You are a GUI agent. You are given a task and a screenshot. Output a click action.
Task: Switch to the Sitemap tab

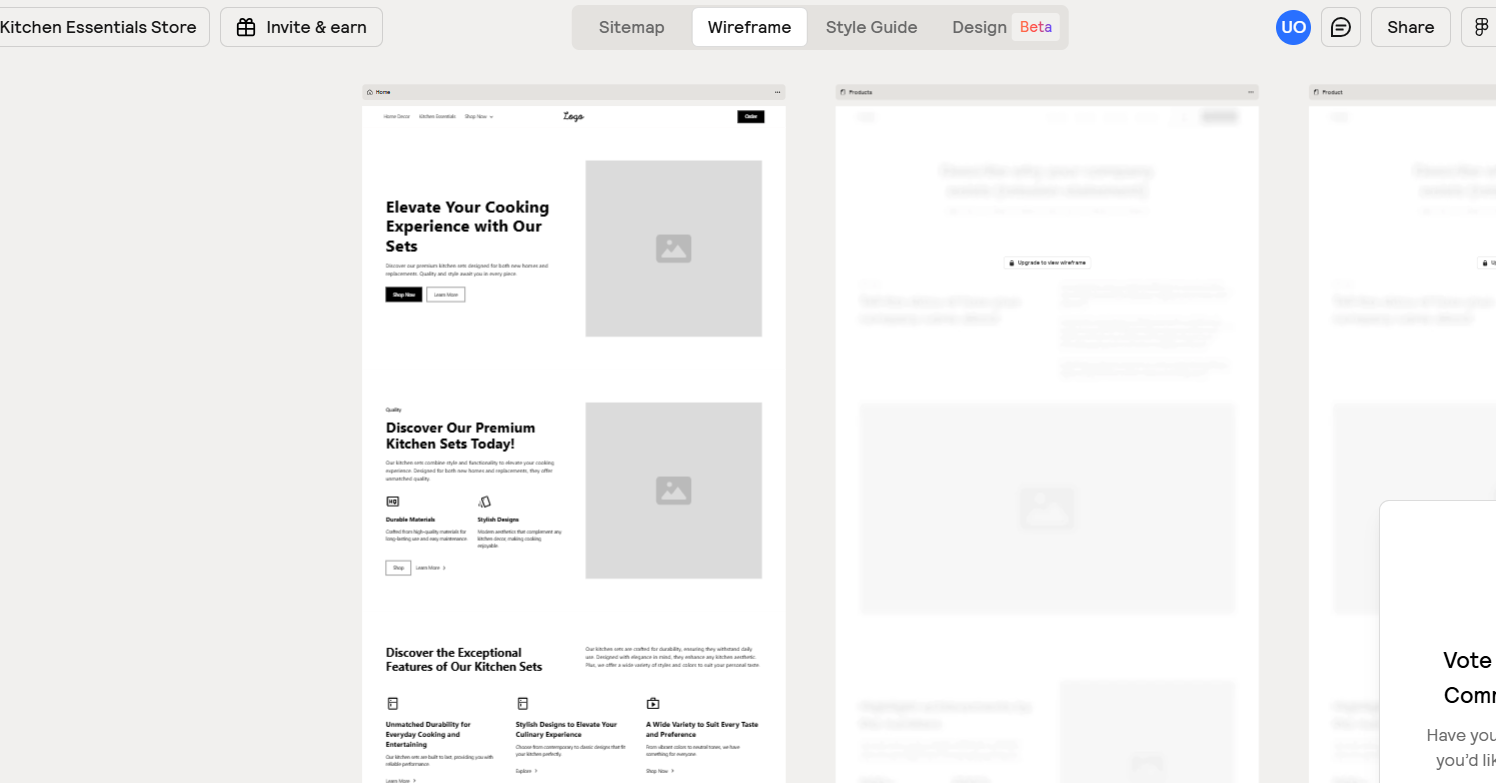pyautogui.click(x=631, y=27)
